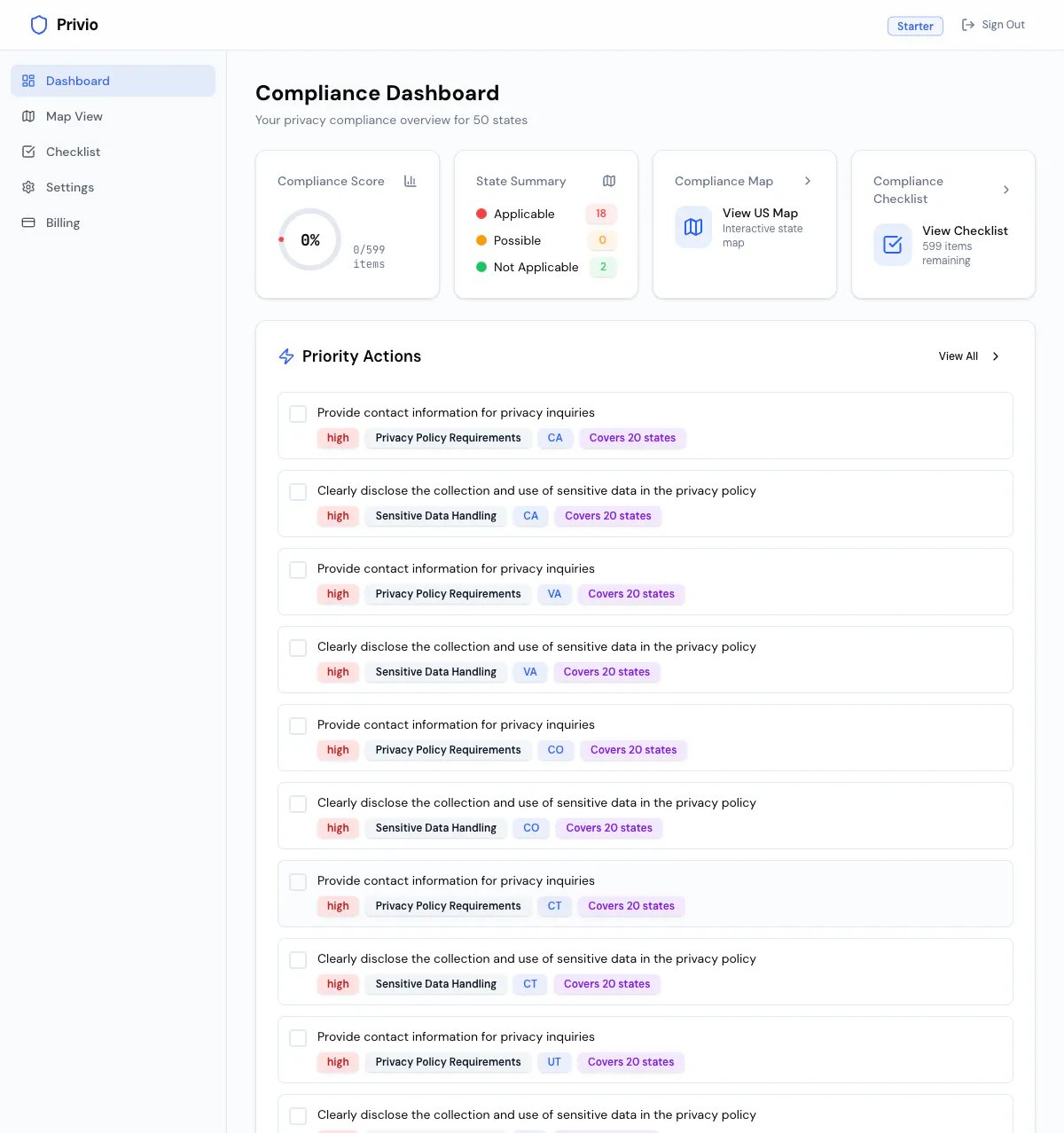1064x1133 pixels.
Task: Click the Privio shield logo icon
Action: click(39, 25)
